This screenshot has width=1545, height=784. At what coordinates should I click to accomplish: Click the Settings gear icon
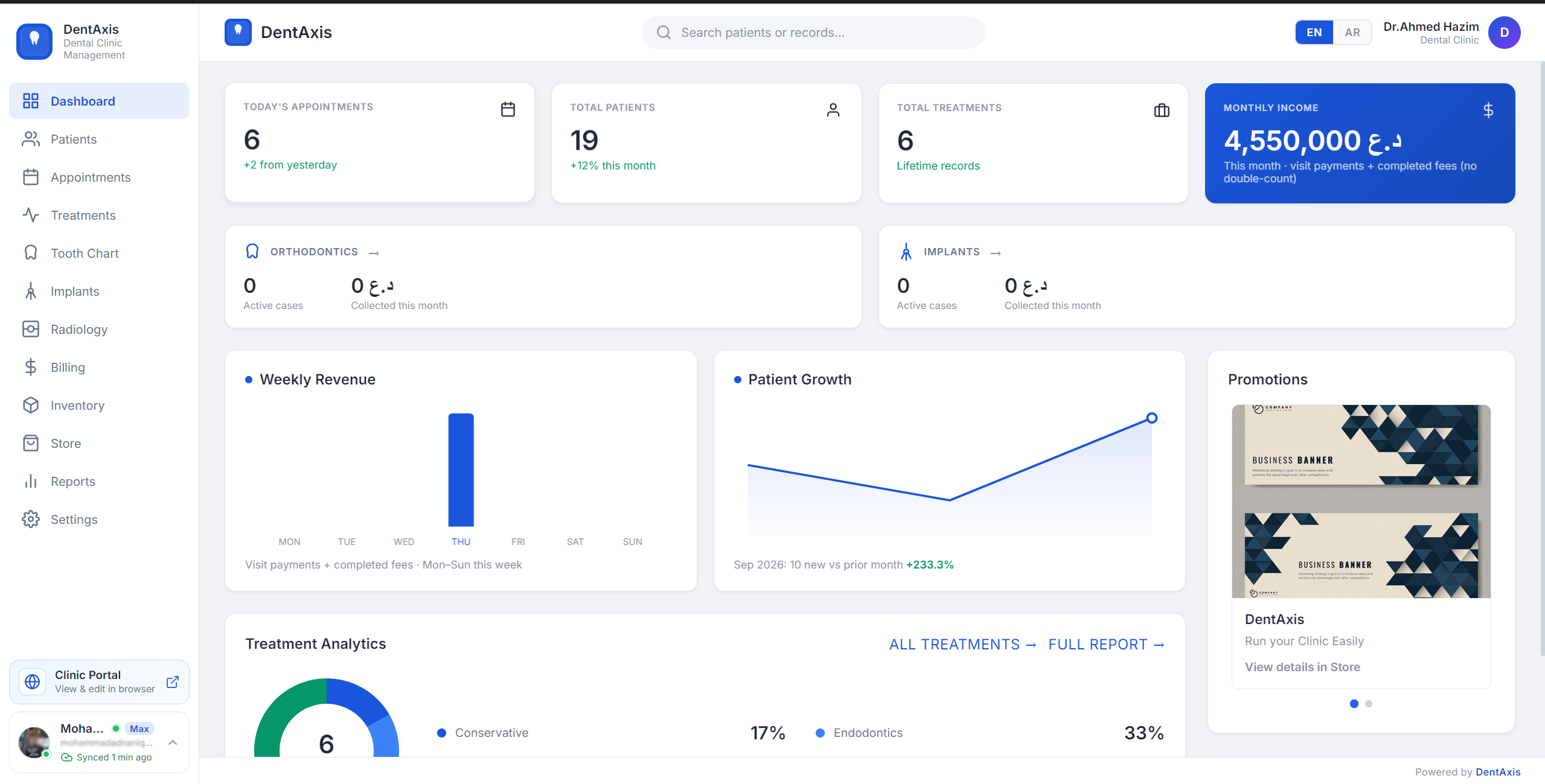click(x=31, y=519)
